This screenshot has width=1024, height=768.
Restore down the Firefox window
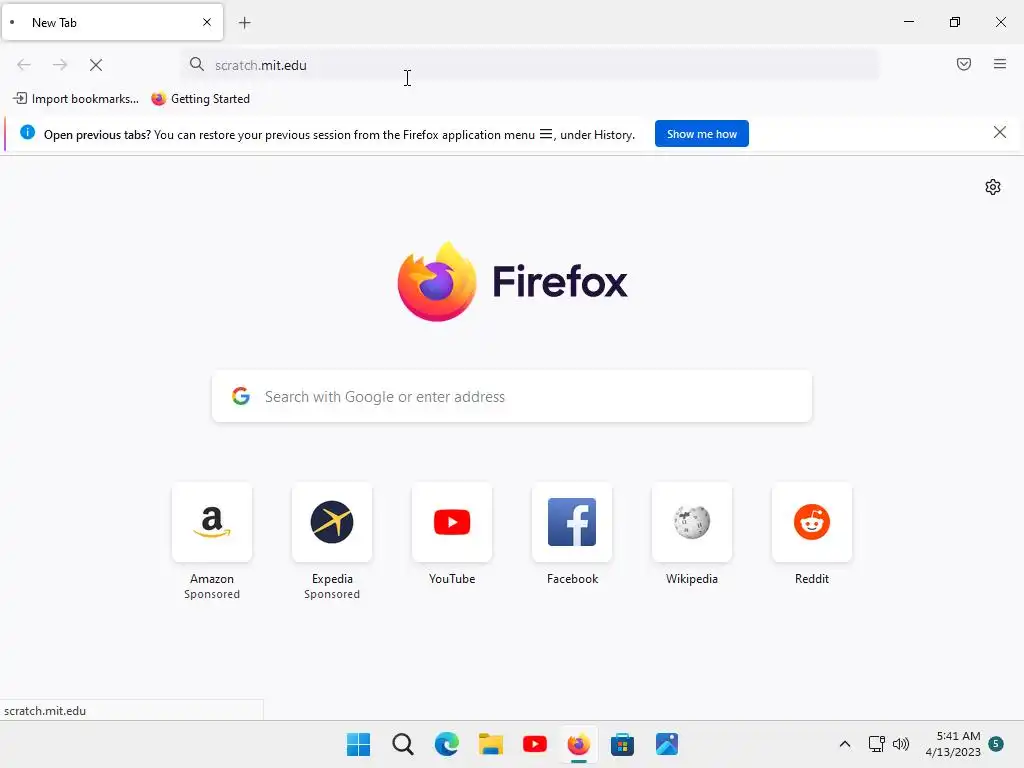pyautogui.click(x=955, y=22)
